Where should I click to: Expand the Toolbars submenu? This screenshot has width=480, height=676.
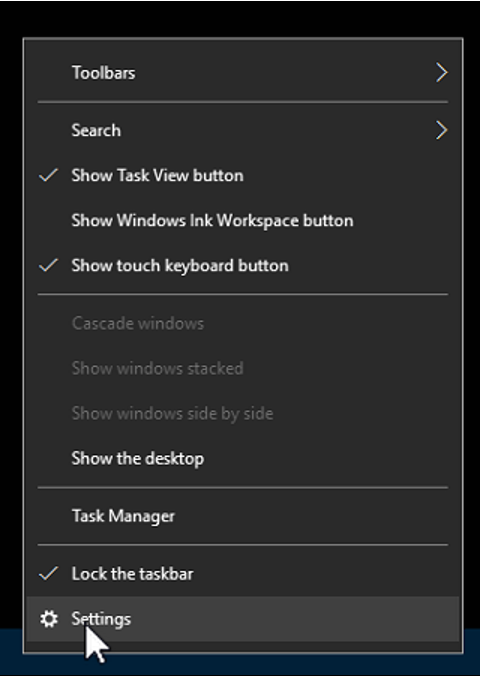[x=243, y=72]
